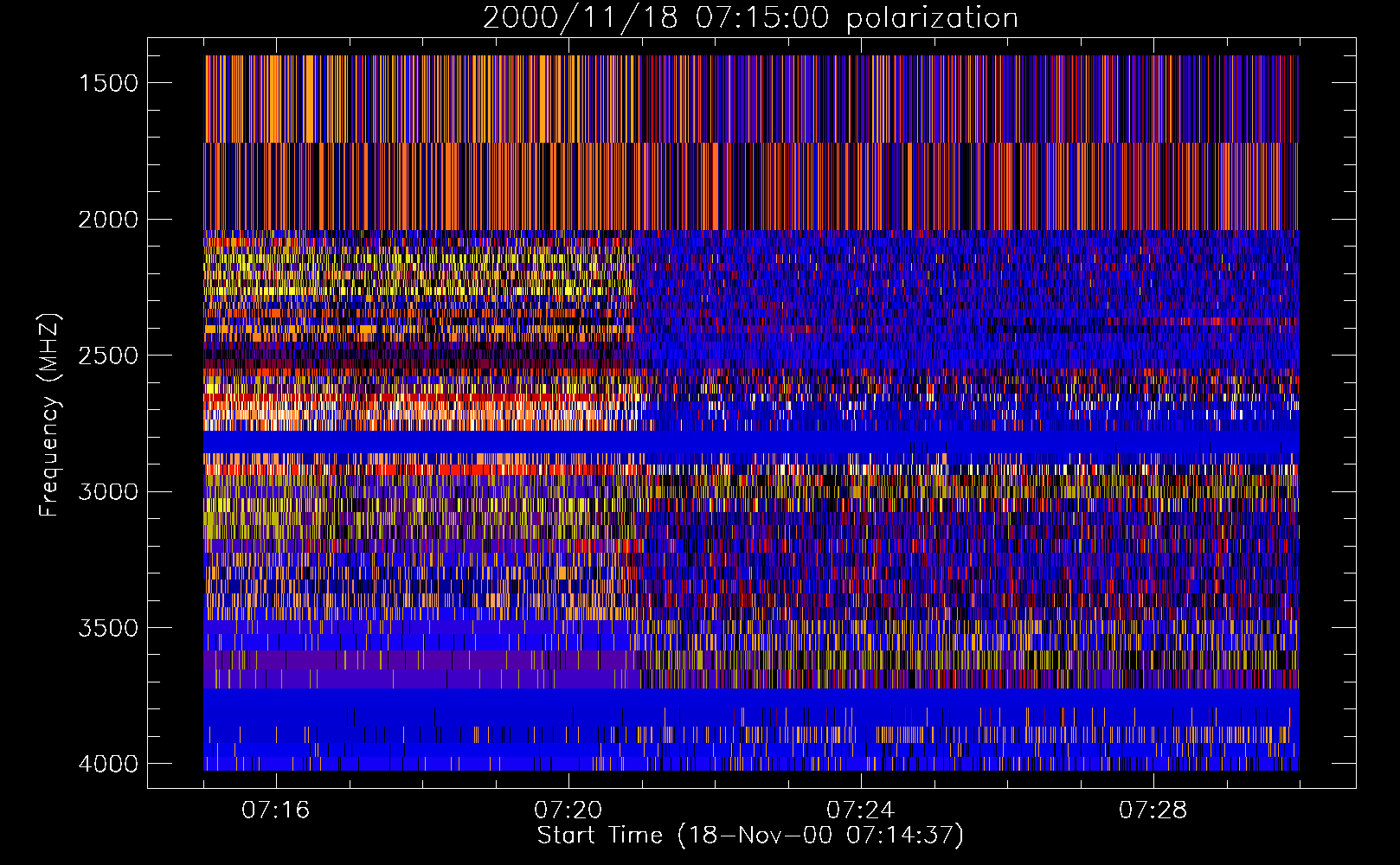Click the "Start Time (18-Nov-00 07:14:37)" axis label
This screenshot has width=1400, height=865.
point(750,836)
